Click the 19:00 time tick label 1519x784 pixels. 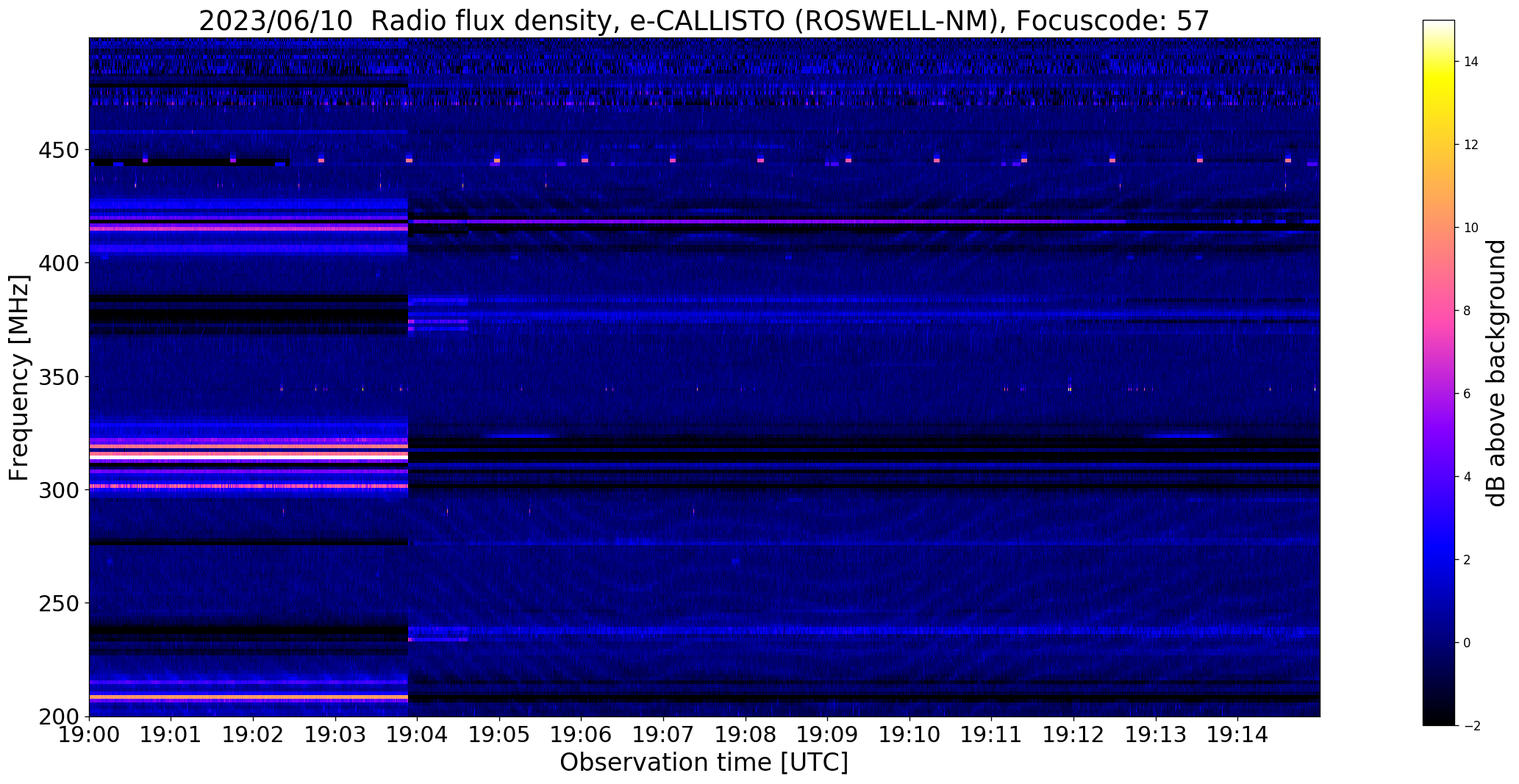90,734
